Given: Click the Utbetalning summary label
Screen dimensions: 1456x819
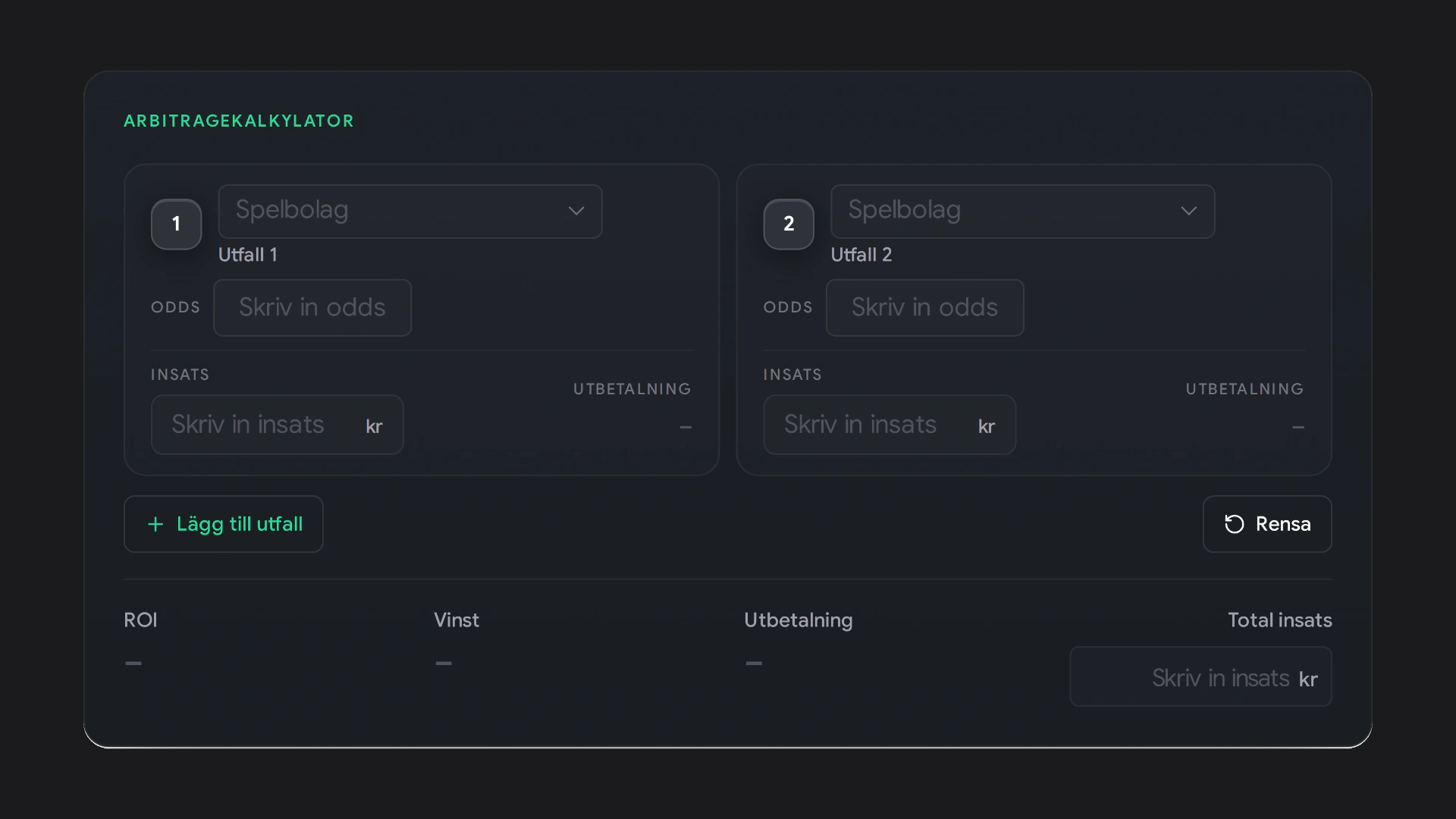Looking at the screenshot, I should click(799, 620).
